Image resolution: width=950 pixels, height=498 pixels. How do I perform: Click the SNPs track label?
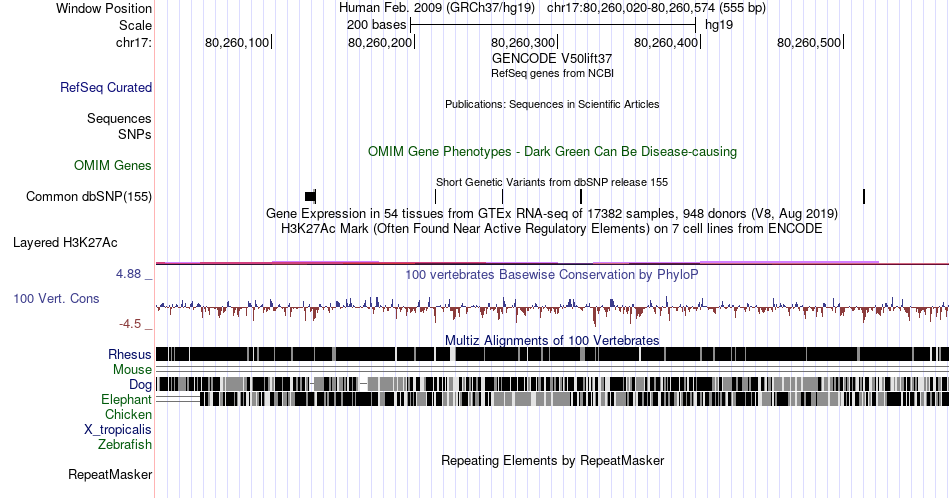pyautogui.click(x=135, y=134)
